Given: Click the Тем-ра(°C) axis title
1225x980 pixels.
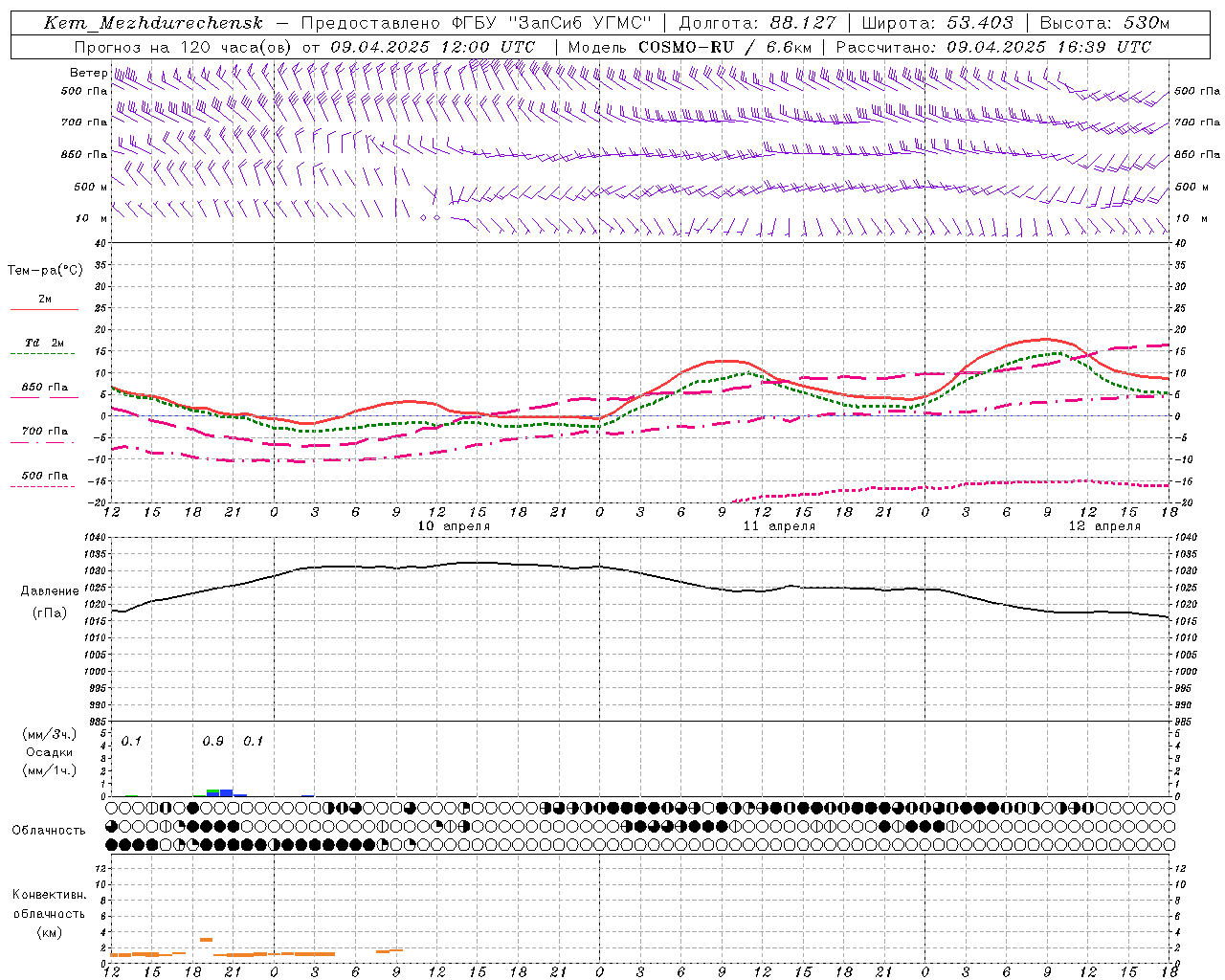Looking at the screenshot, I should 45,271.
